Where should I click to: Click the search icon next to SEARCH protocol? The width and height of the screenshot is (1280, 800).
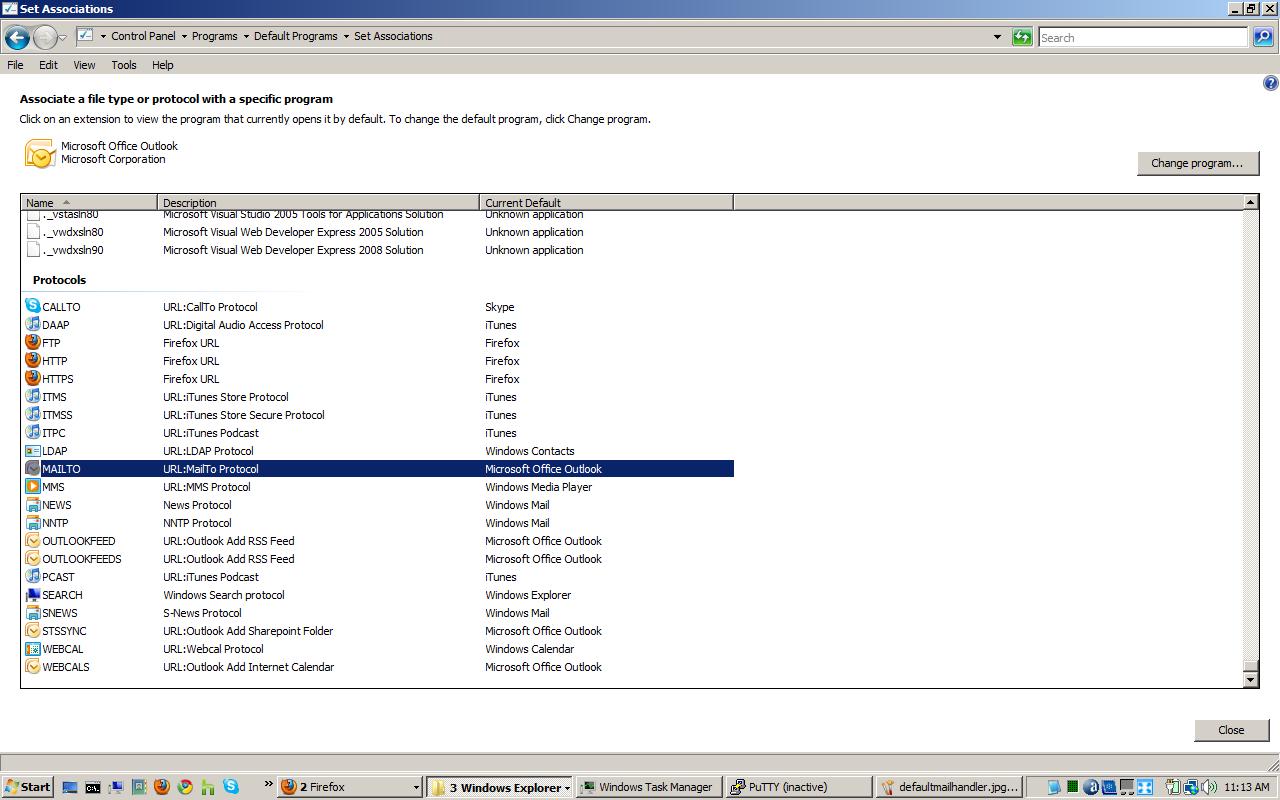(x=33, y=594)
